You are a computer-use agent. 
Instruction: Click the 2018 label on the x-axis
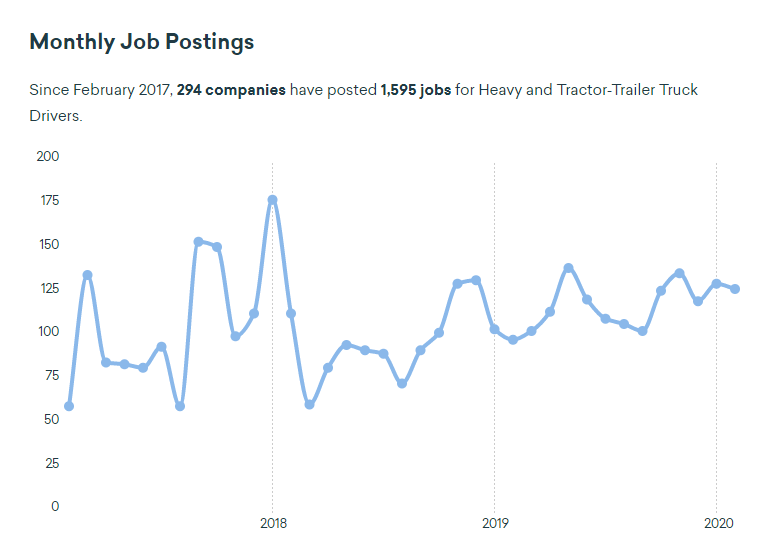tap(273, 523)
